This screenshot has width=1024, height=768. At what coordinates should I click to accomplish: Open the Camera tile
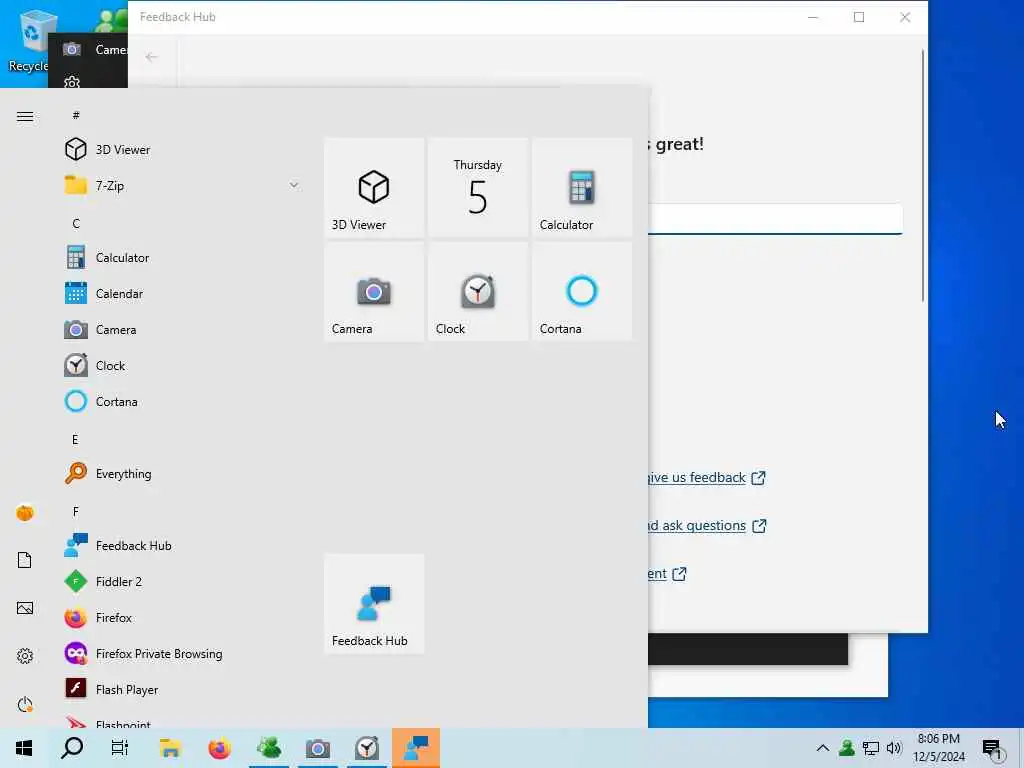tap(374, 291)
